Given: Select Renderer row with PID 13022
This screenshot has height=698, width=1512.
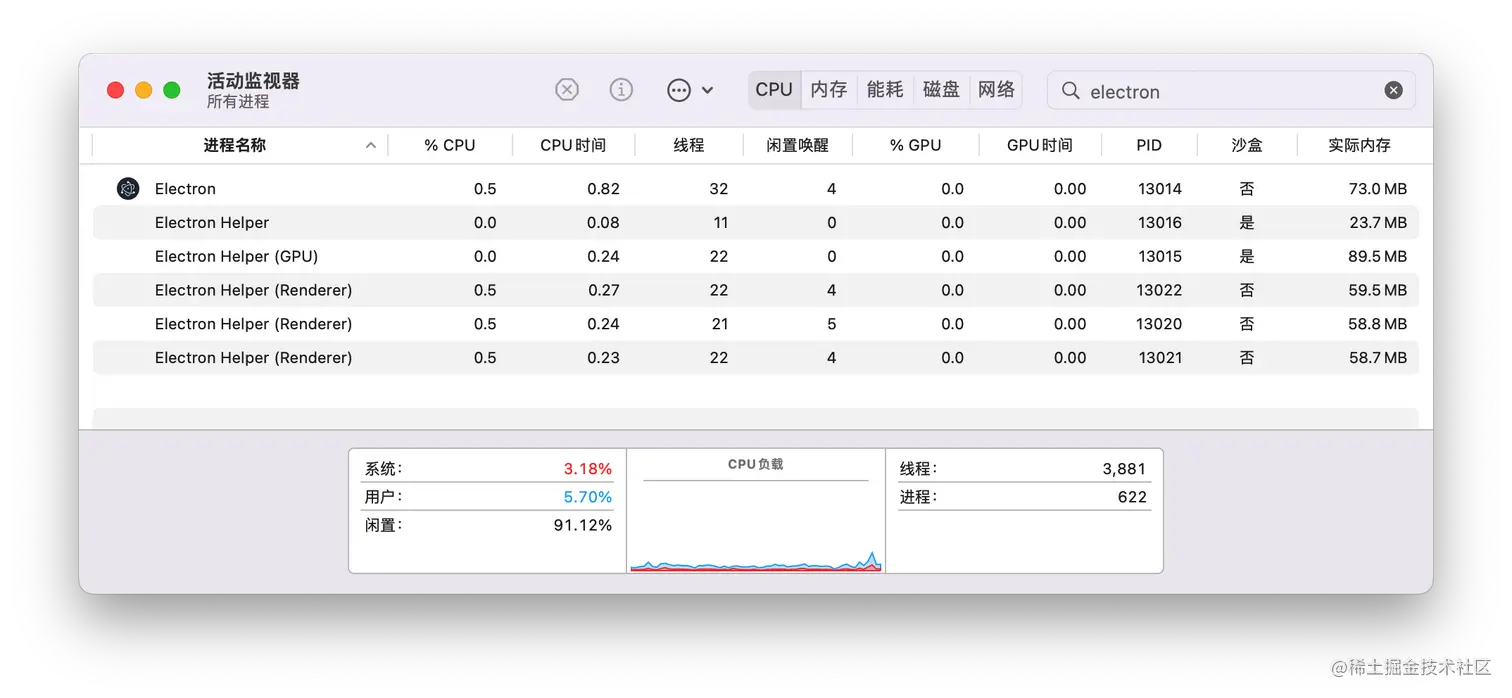Looking at the screenshot, I should [x=756, y=290].
